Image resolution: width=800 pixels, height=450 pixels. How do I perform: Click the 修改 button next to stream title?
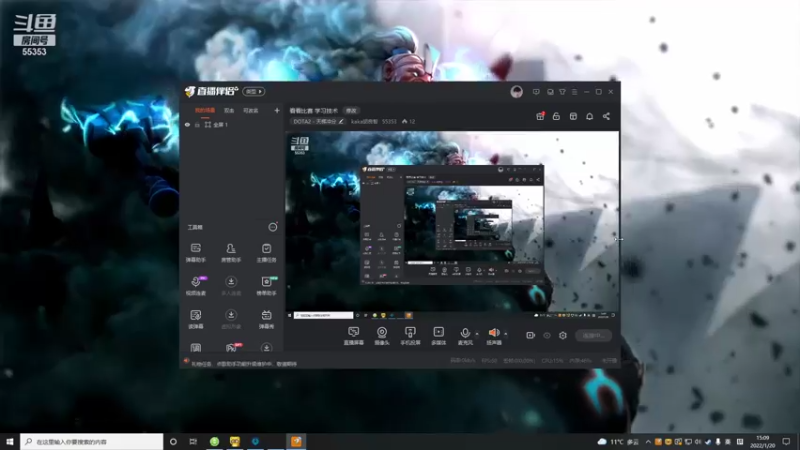coord(351,110)
